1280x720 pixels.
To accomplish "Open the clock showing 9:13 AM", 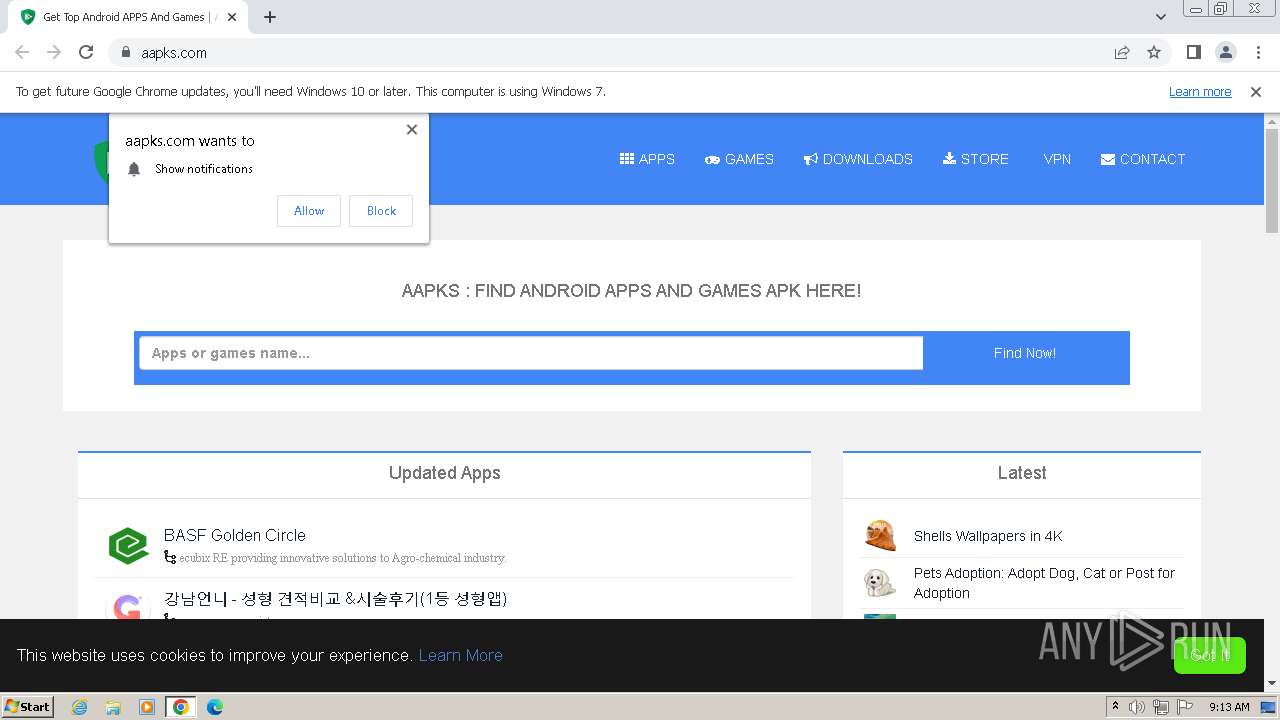I will click(1229, 707).
